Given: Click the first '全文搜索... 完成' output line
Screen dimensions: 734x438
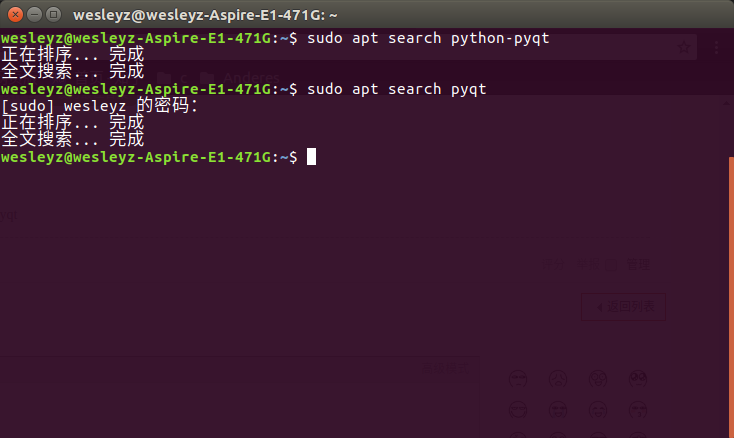Looking at the screenshot, I should coord(73,72).
